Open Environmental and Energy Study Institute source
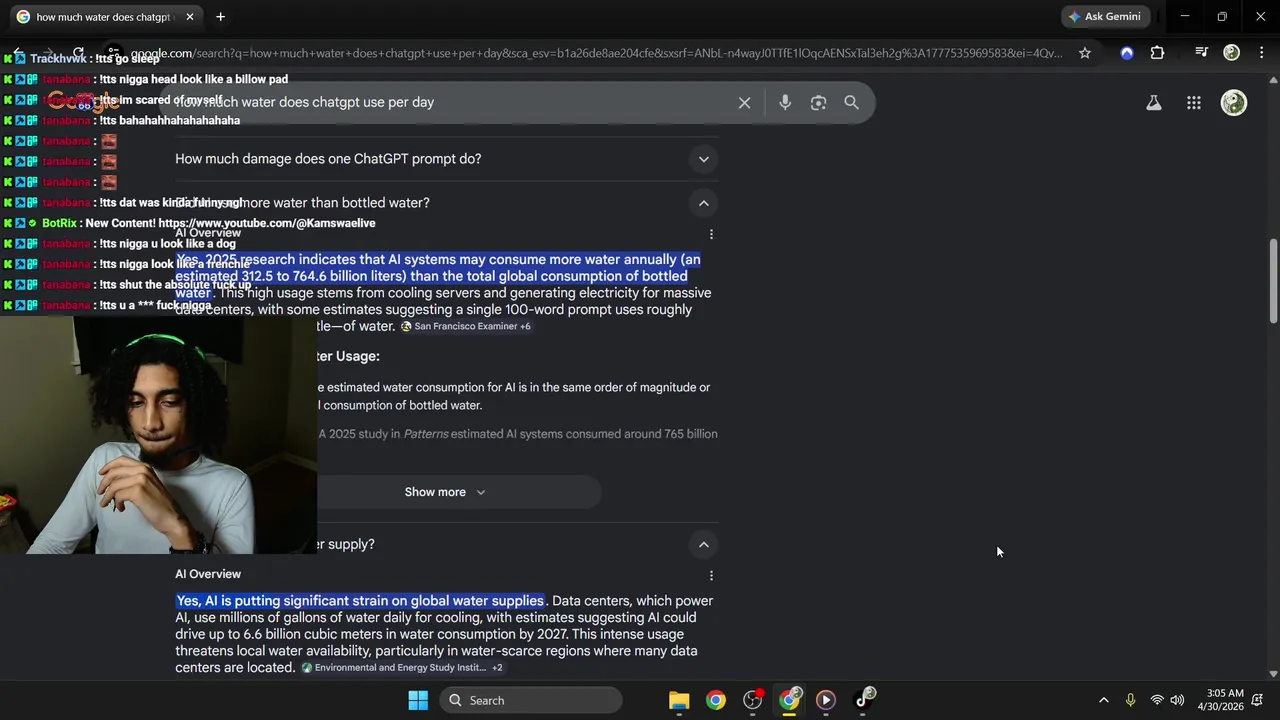 click(394, 667)
